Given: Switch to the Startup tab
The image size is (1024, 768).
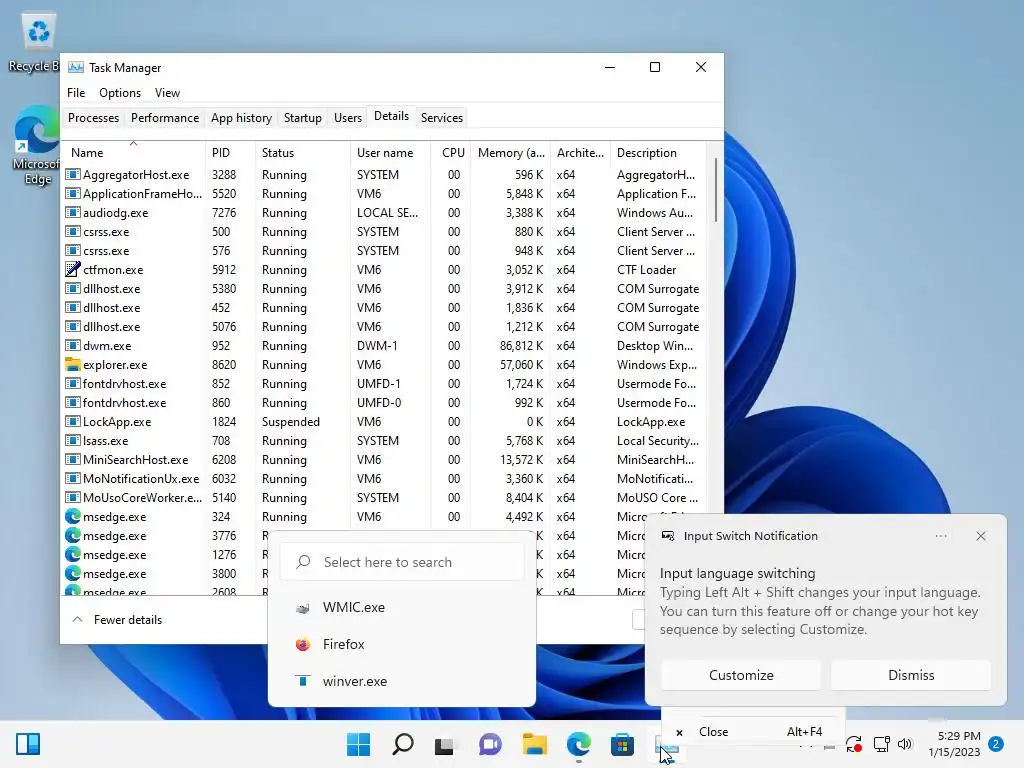Looking at the screenshot, I should tap(302, 118).
